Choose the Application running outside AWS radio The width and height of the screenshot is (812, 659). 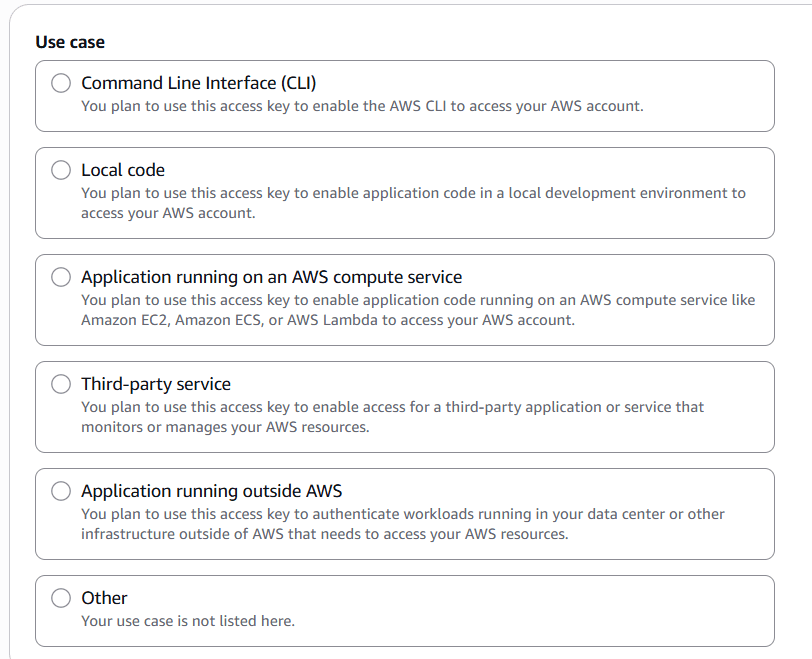click(x=61, y=492)
